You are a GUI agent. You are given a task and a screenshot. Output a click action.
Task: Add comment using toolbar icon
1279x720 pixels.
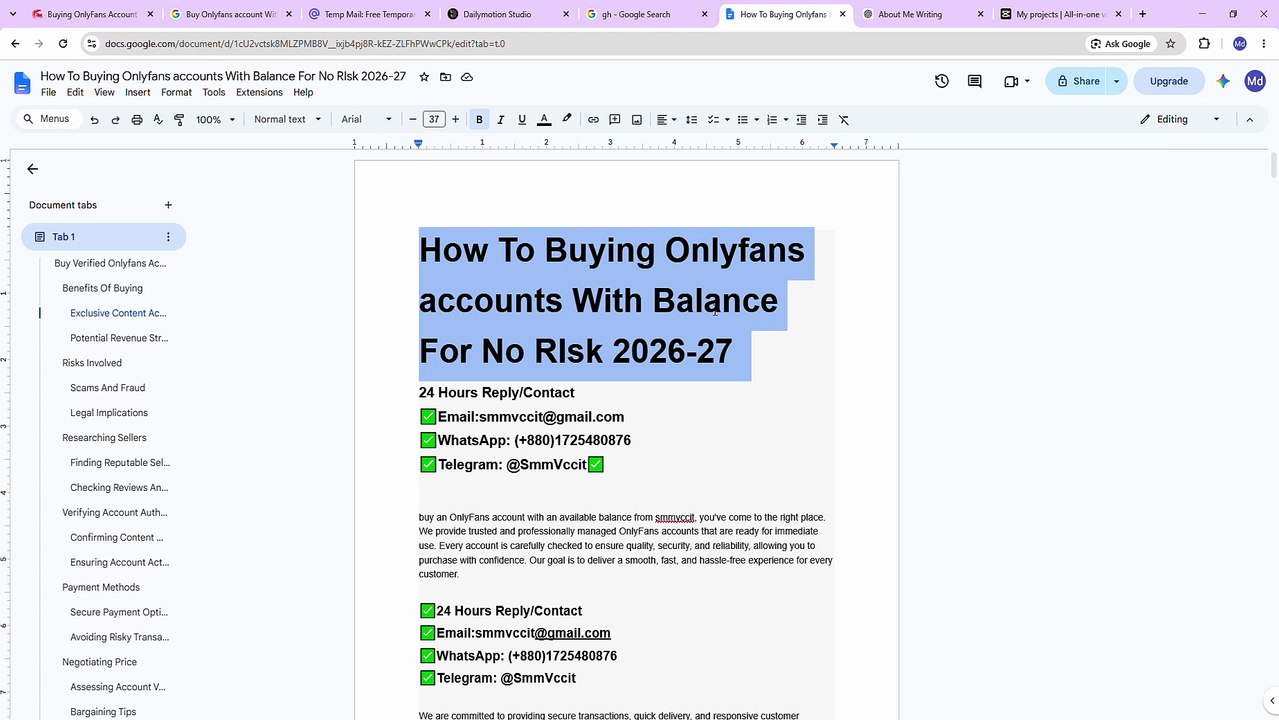615,119
